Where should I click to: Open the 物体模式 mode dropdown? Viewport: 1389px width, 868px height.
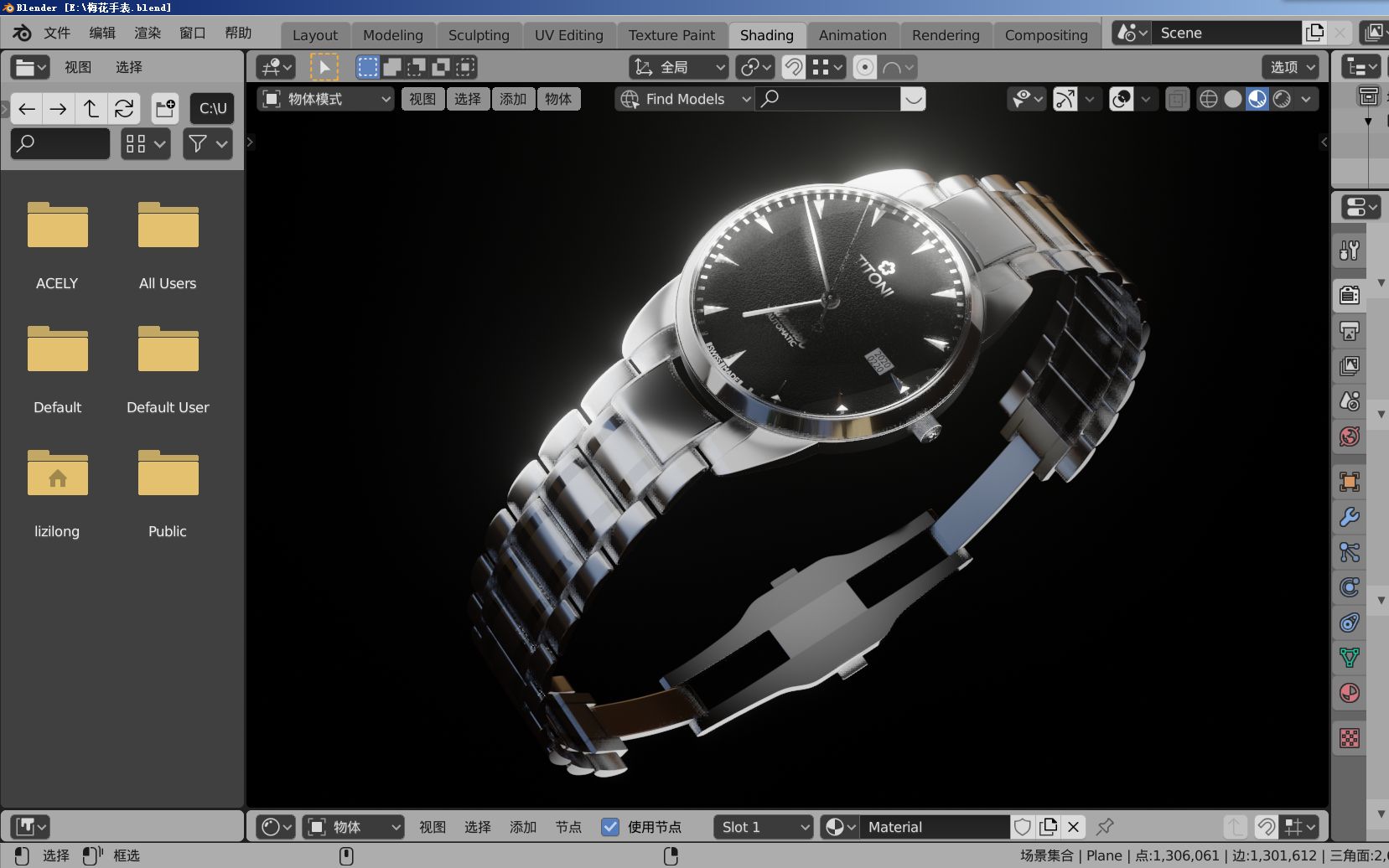click(x=326, y=99)
